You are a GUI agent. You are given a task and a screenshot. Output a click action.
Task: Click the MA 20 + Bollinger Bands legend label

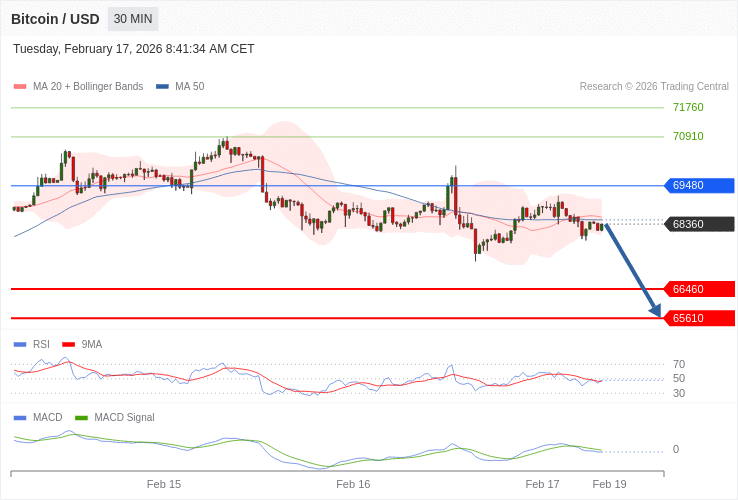click(88, 87)
